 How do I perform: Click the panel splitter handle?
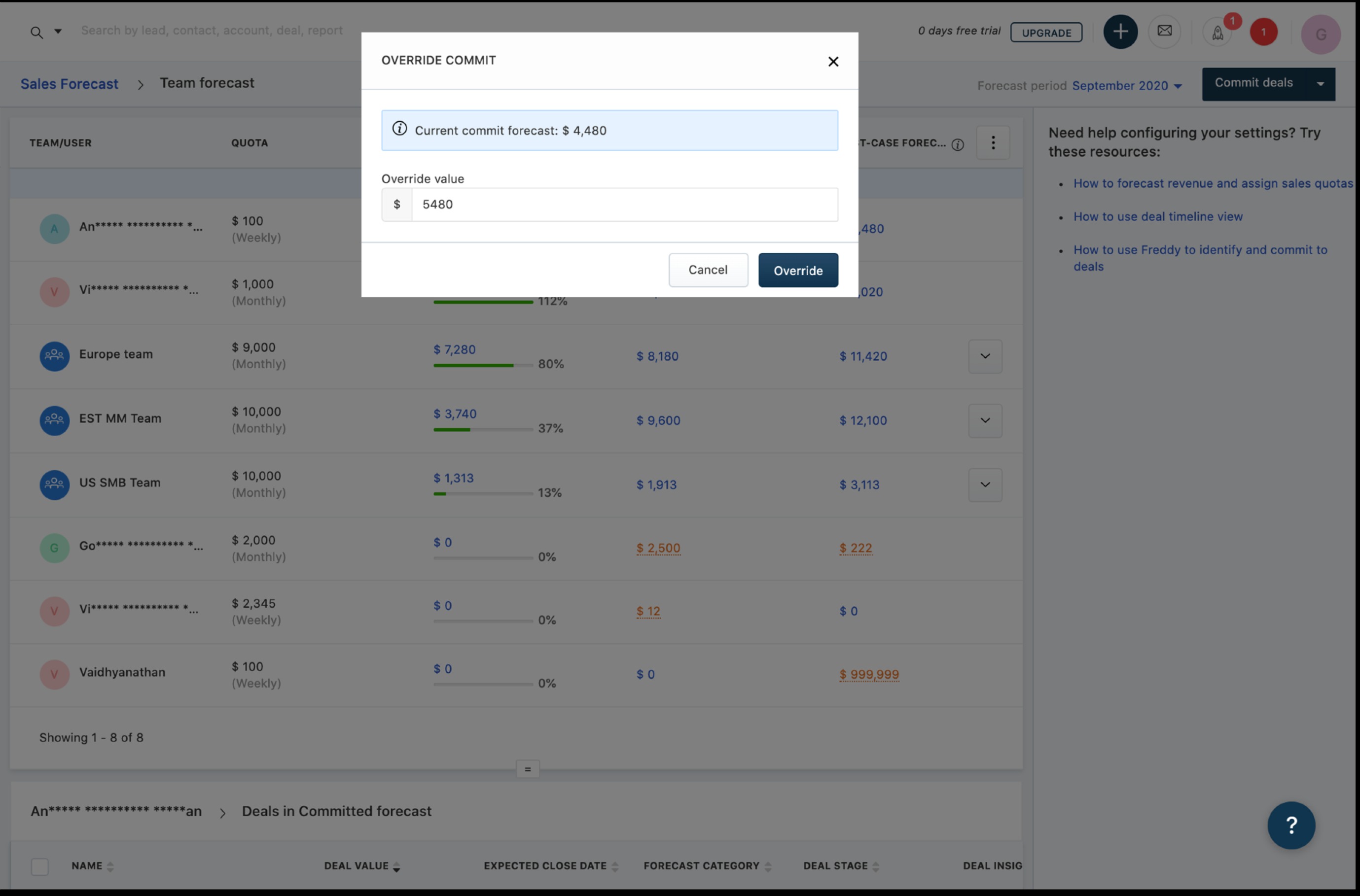(x=527, y=770)
